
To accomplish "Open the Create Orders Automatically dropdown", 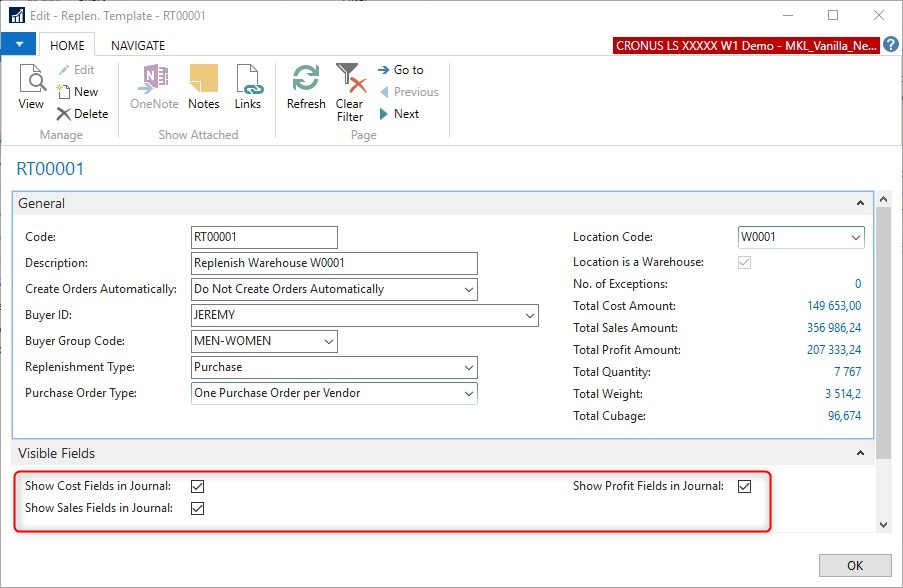I will [469, 289].
